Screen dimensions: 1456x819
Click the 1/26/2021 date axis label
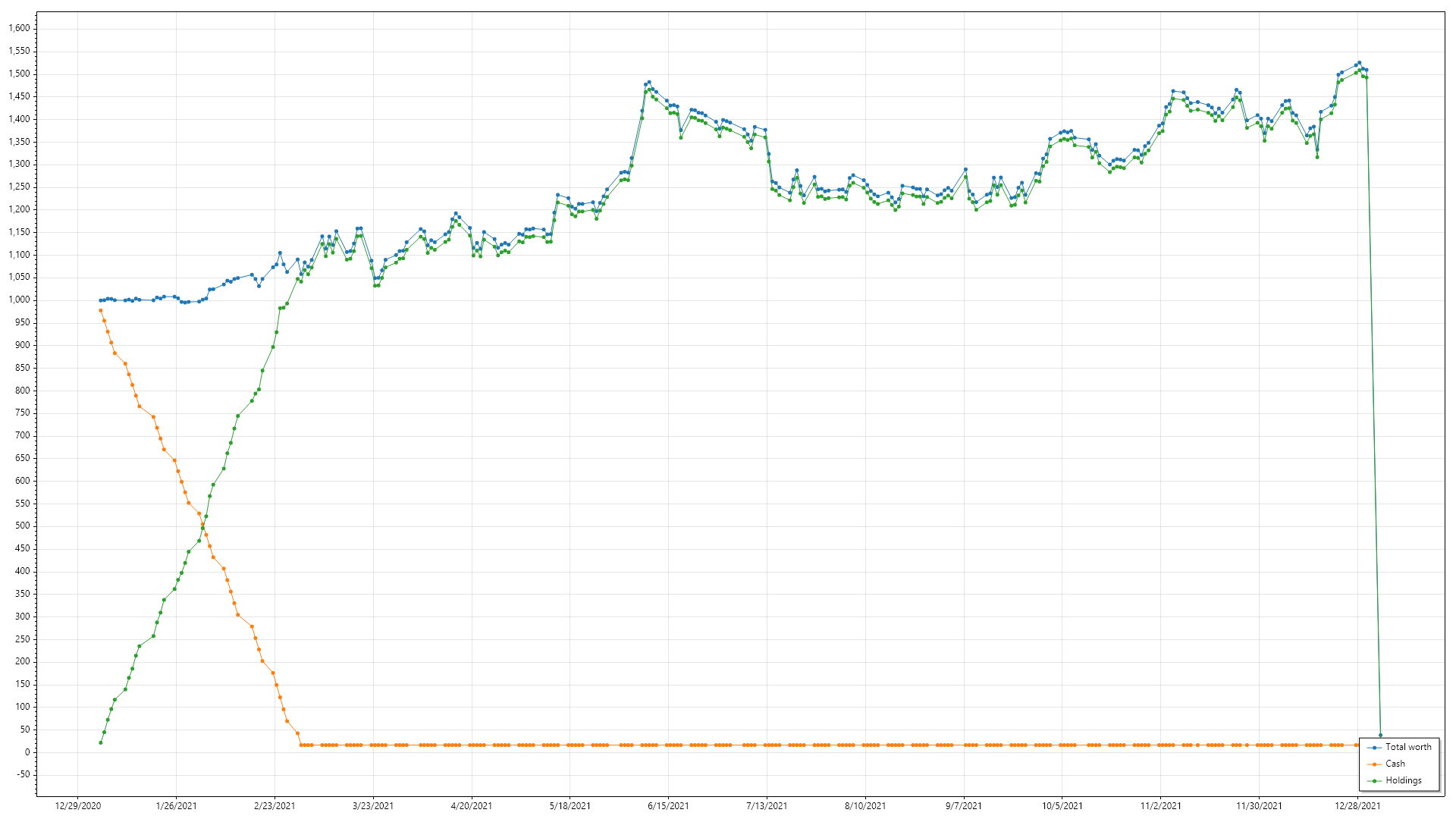176,806
